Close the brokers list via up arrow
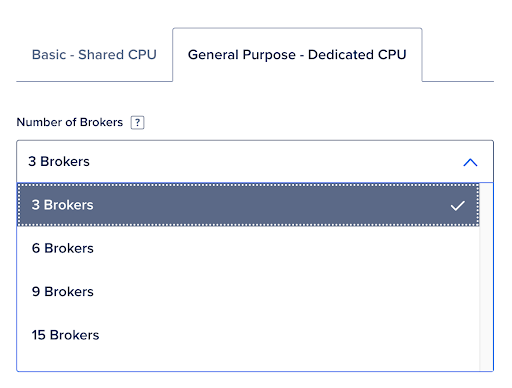The image size is (512, 388). point(470,162)
